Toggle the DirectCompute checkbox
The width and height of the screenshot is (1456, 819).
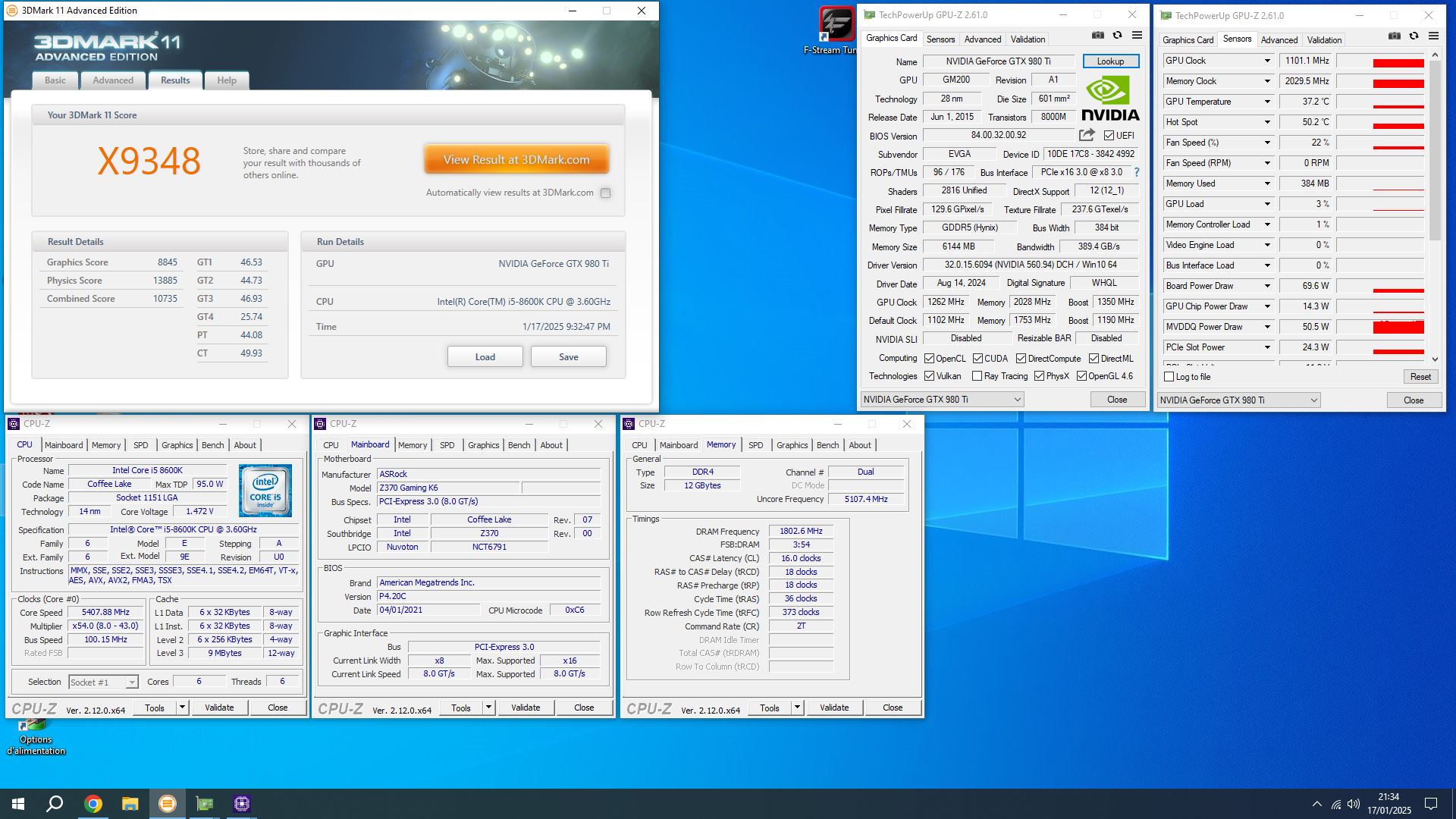(1021, 358)
